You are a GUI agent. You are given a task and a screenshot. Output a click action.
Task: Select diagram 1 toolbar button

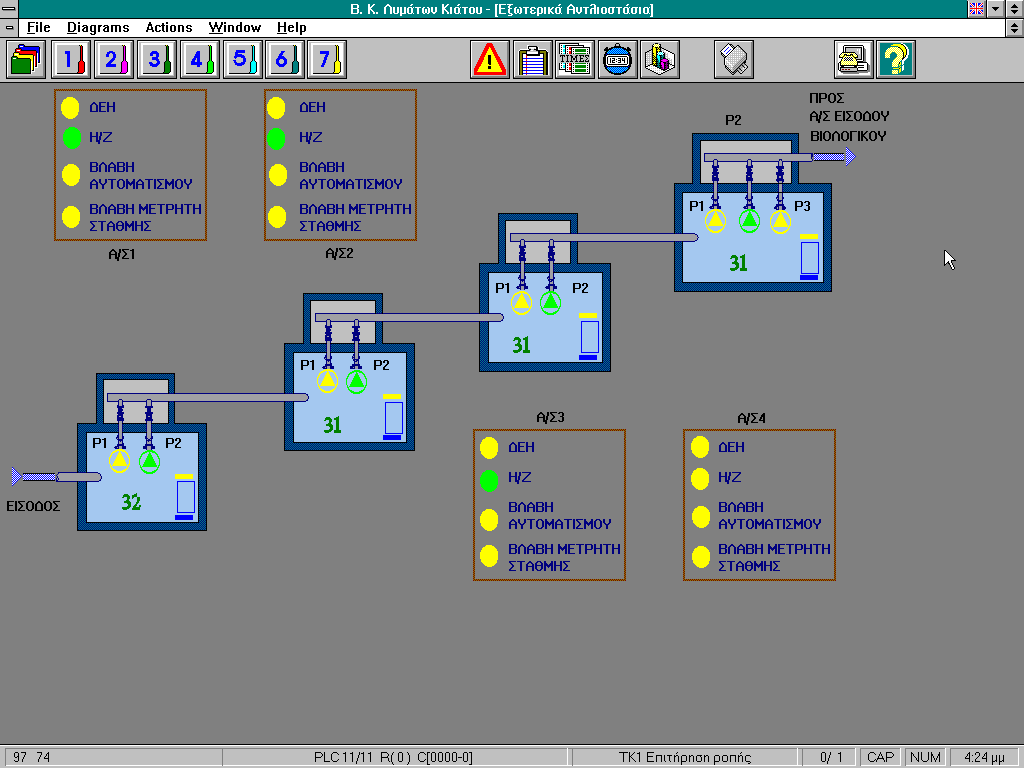[70, 60]
